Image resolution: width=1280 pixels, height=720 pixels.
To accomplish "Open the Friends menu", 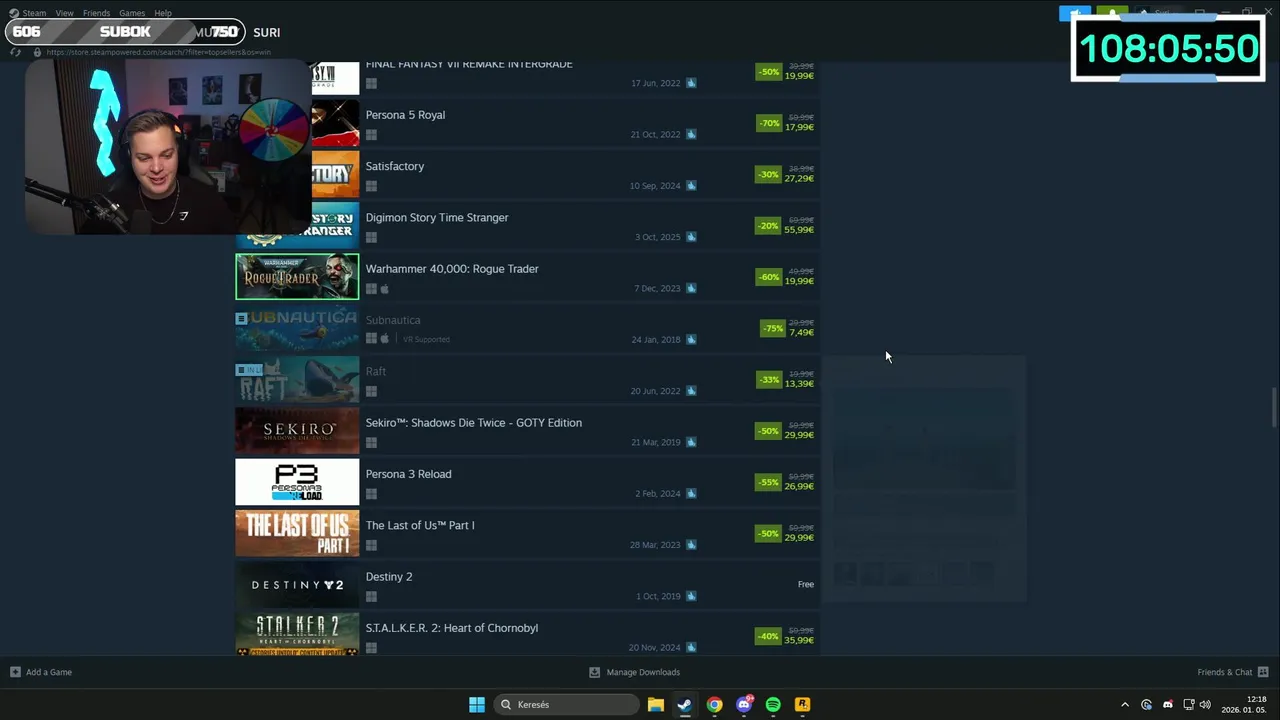I will coord(96,13).
